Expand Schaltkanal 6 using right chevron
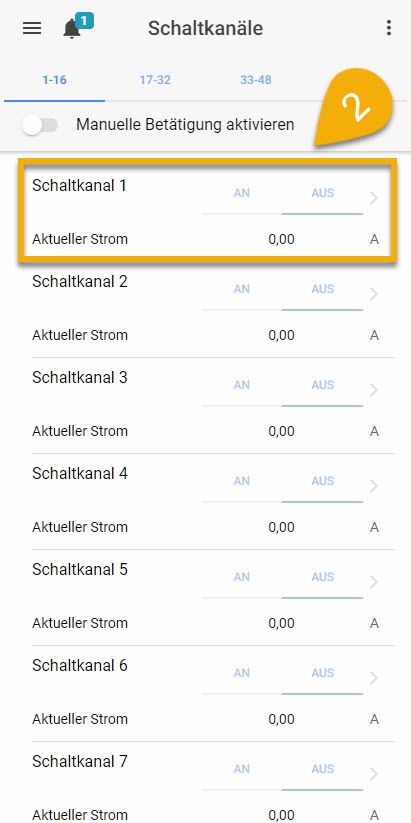Viewport: 411px width, 823px height. [374, 678]
